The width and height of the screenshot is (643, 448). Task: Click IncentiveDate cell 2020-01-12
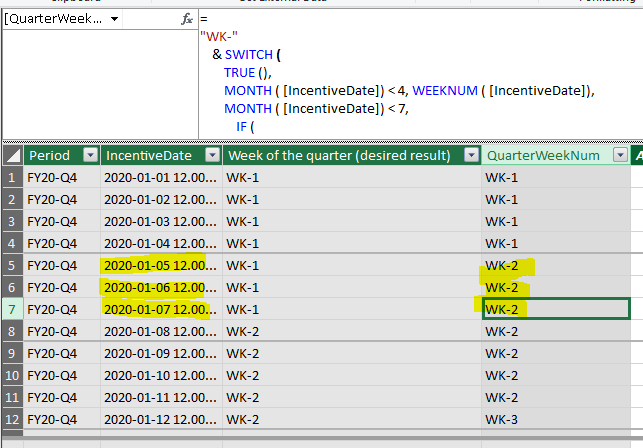tap(162, 419)
